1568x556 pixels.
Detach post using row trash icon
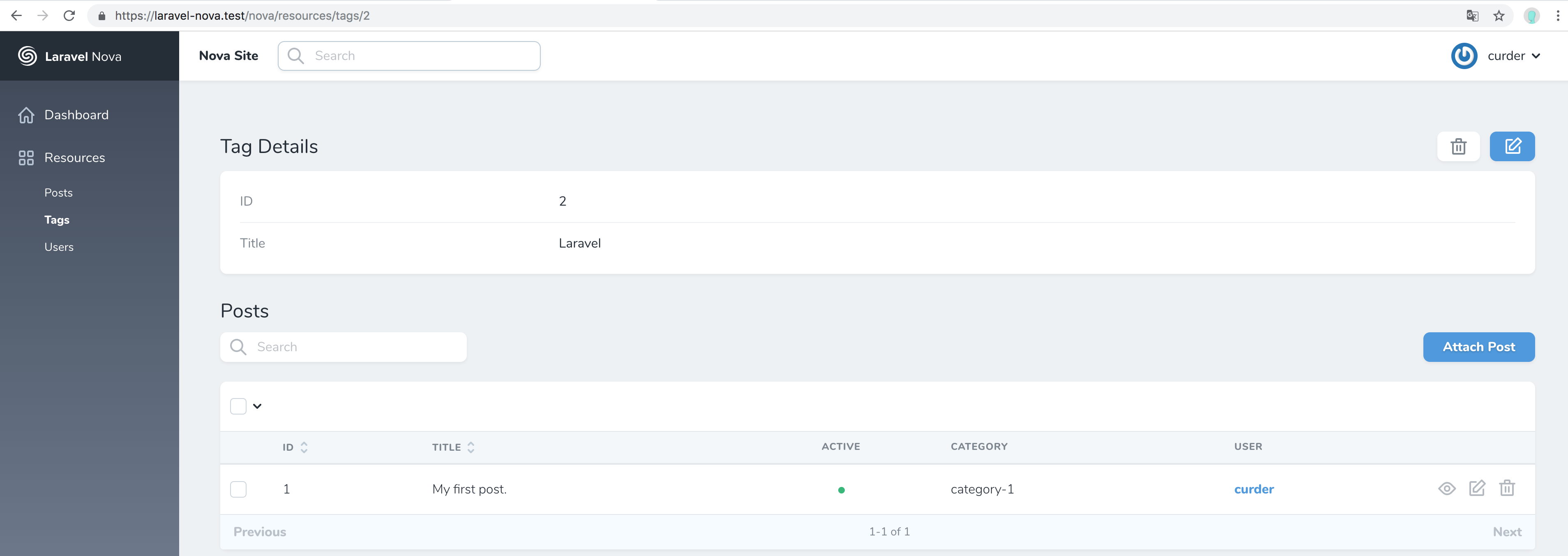coord(1506,489)
